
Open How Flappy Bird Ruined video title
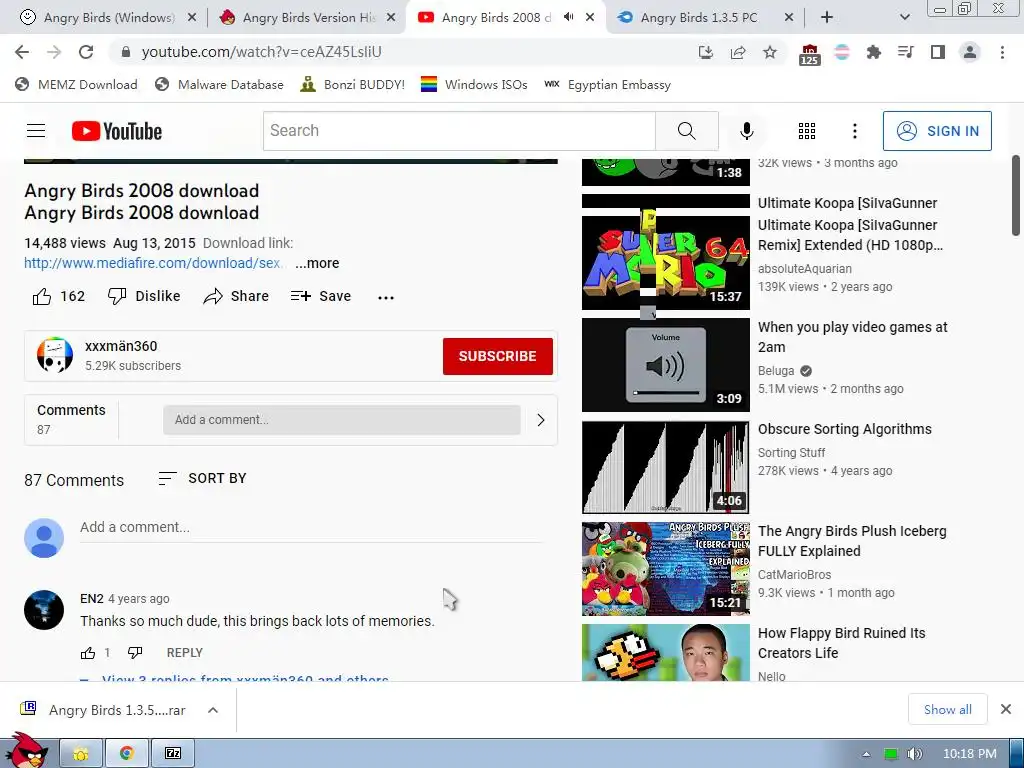point(841,643)
